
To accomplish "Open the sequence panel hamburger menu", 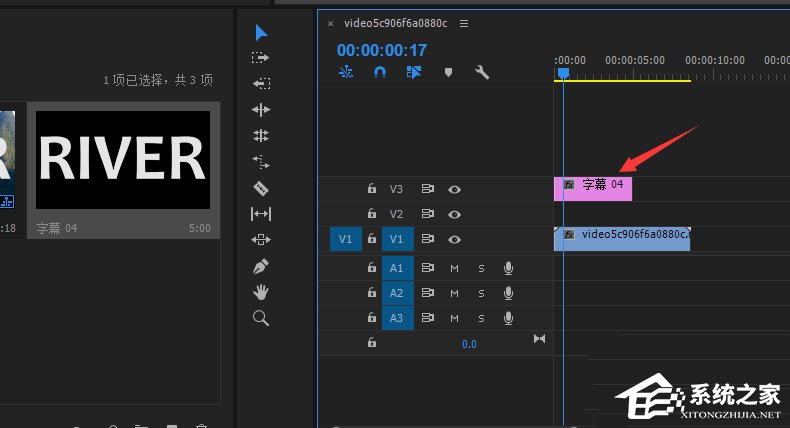I will pos(463,23).
